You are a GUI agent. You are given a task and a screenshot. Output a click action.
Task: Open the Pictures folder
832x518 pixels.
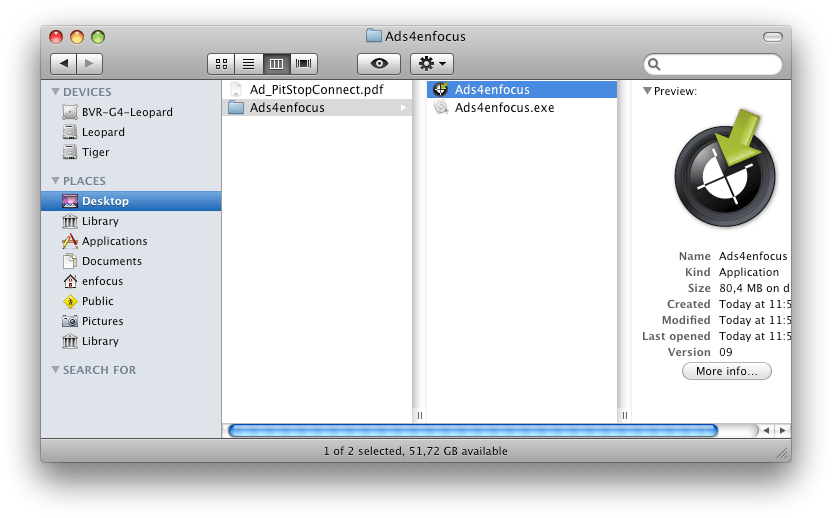[131, 321]
